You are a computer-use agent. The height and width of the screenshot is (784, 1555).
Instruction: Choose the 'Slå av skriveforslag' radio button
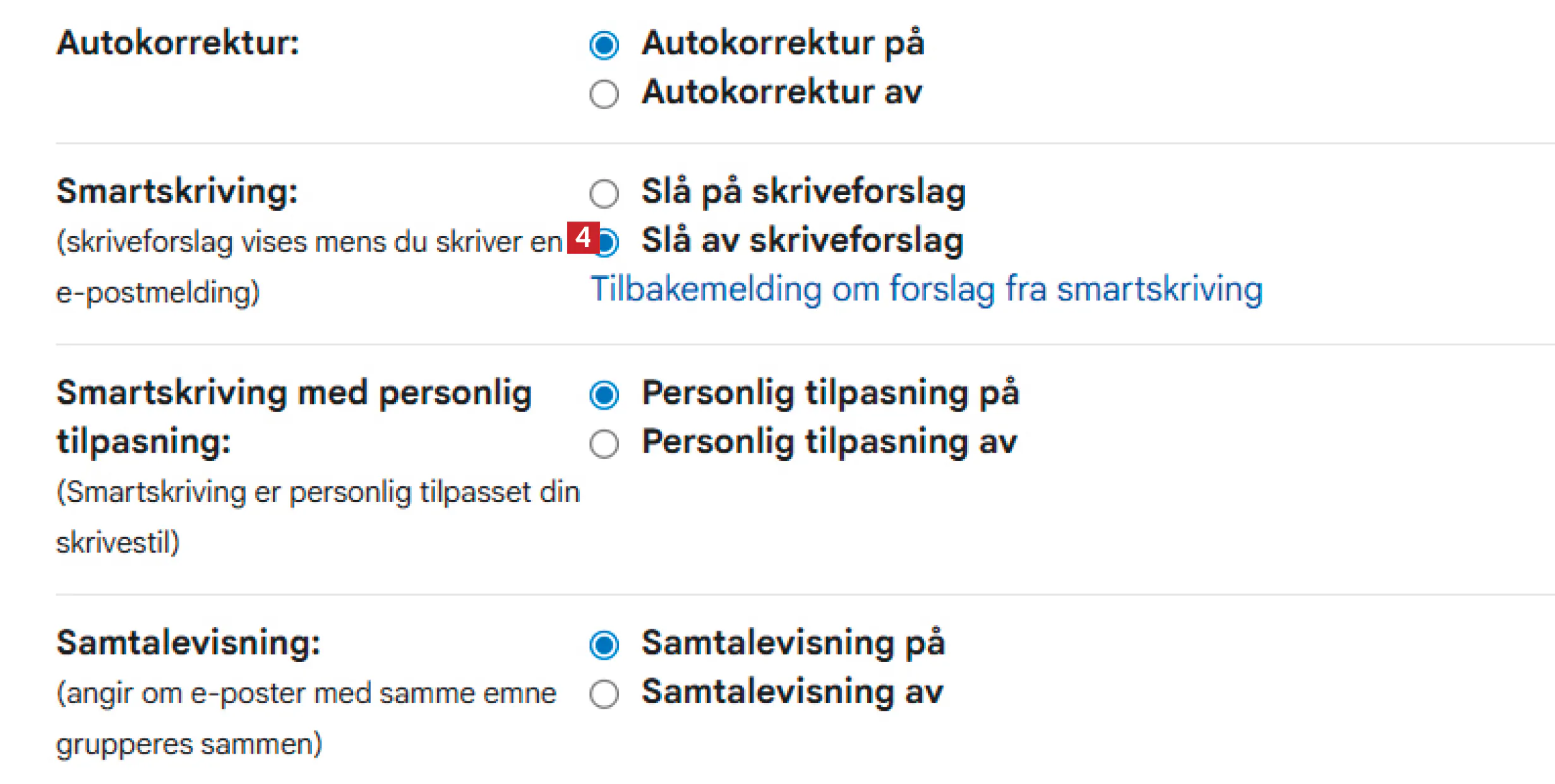609,242
